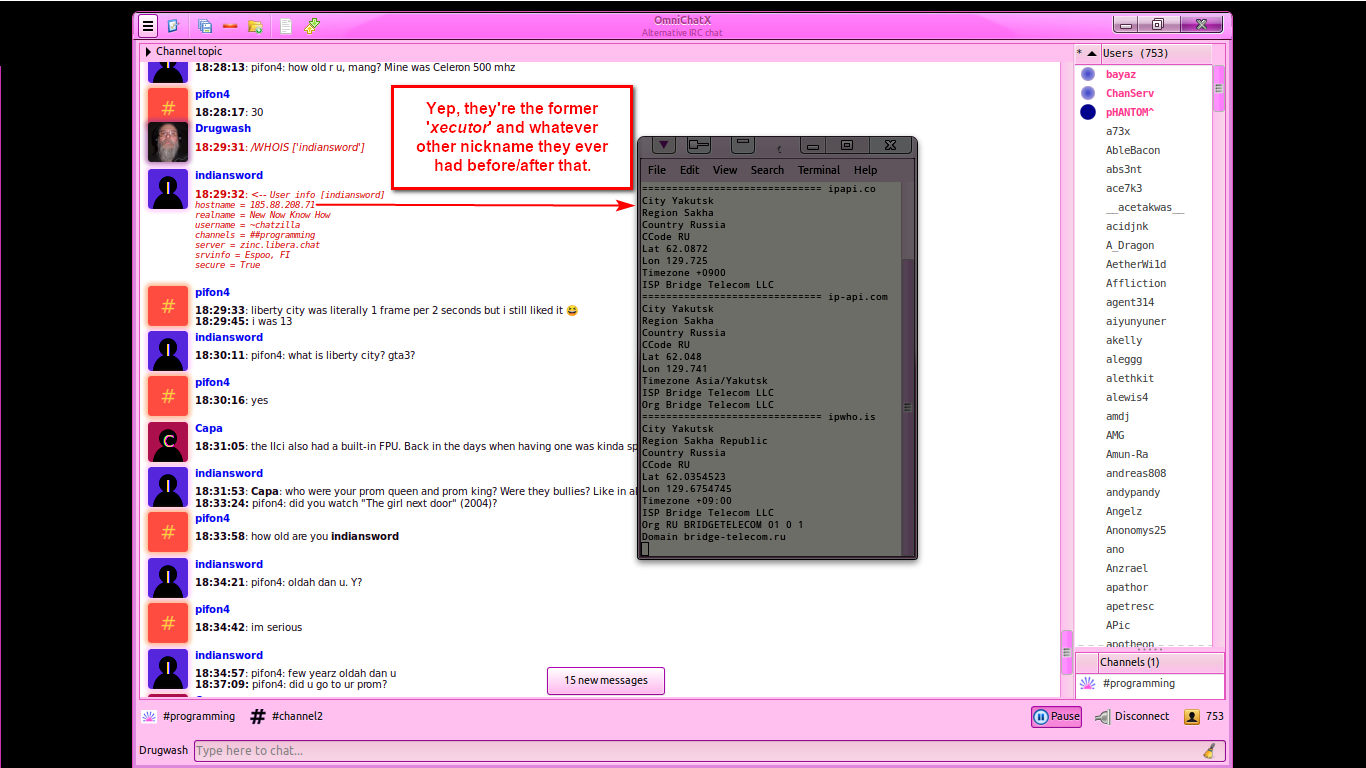
Task: Open the Terminal menu in terminal window
Action: [819, 170]
